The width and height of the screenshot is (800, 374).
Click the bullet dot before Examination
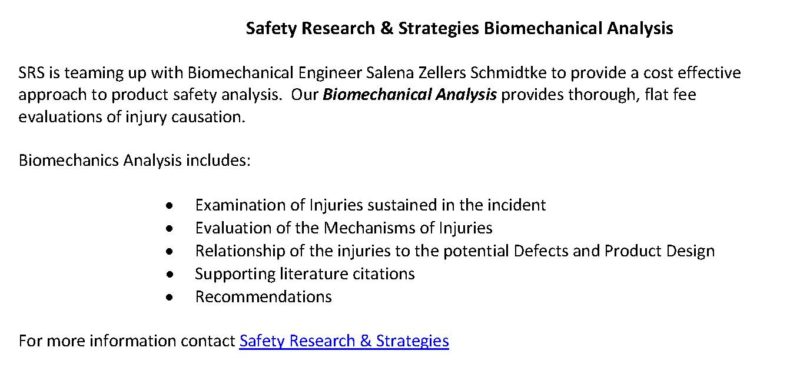coord(169,206)
